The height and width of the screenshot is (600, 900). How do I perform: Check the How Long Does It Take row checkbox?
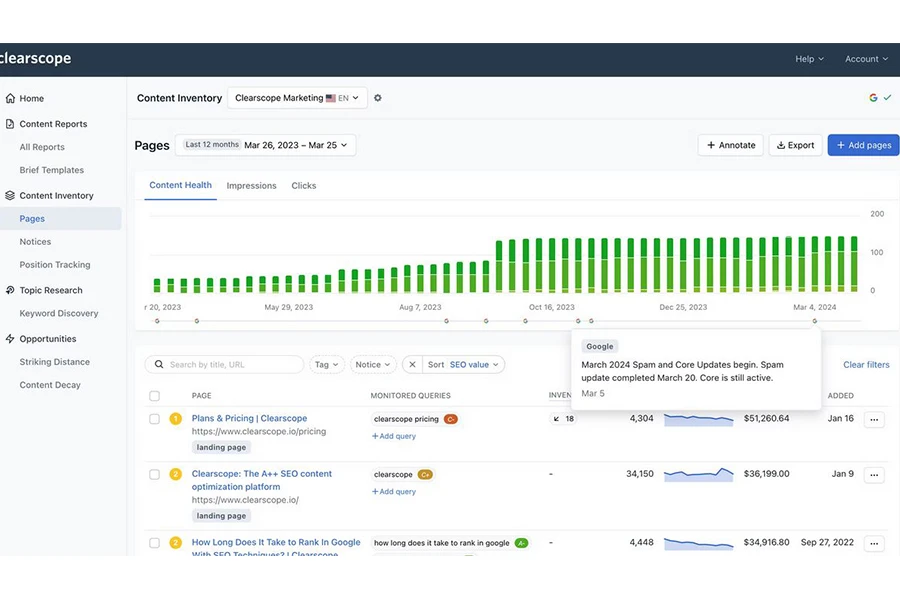(154, 543)
